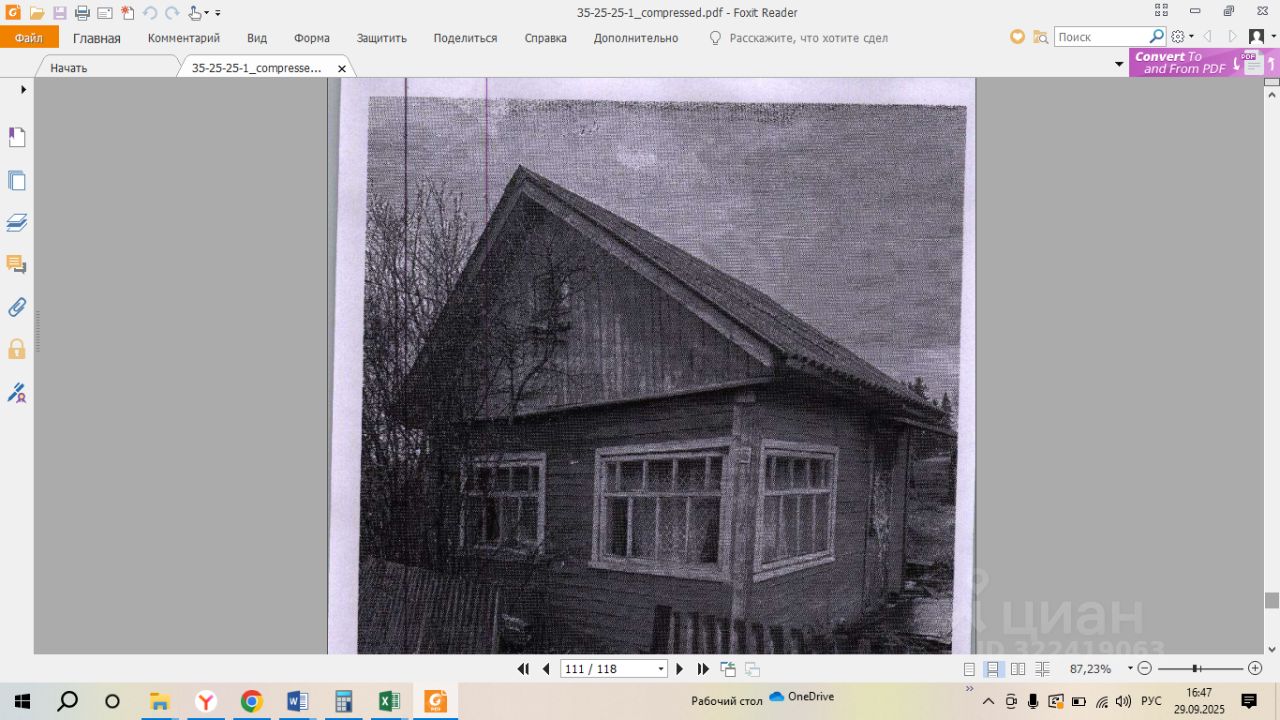Open a file with the folder icon

[x=36, y=13]
